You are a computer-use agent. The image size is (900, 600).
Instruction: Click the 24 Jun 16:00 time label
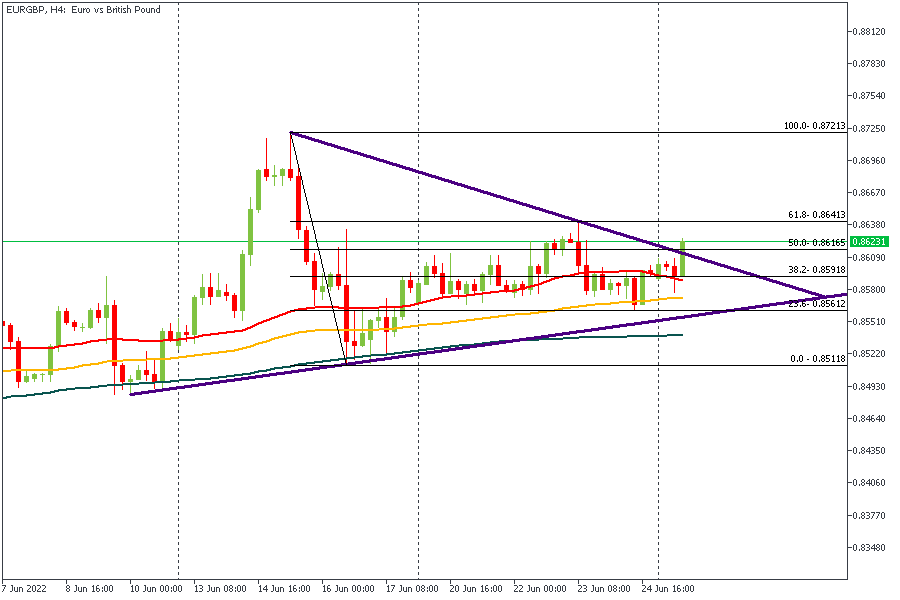pyautogui.click(x=668, y=588)
